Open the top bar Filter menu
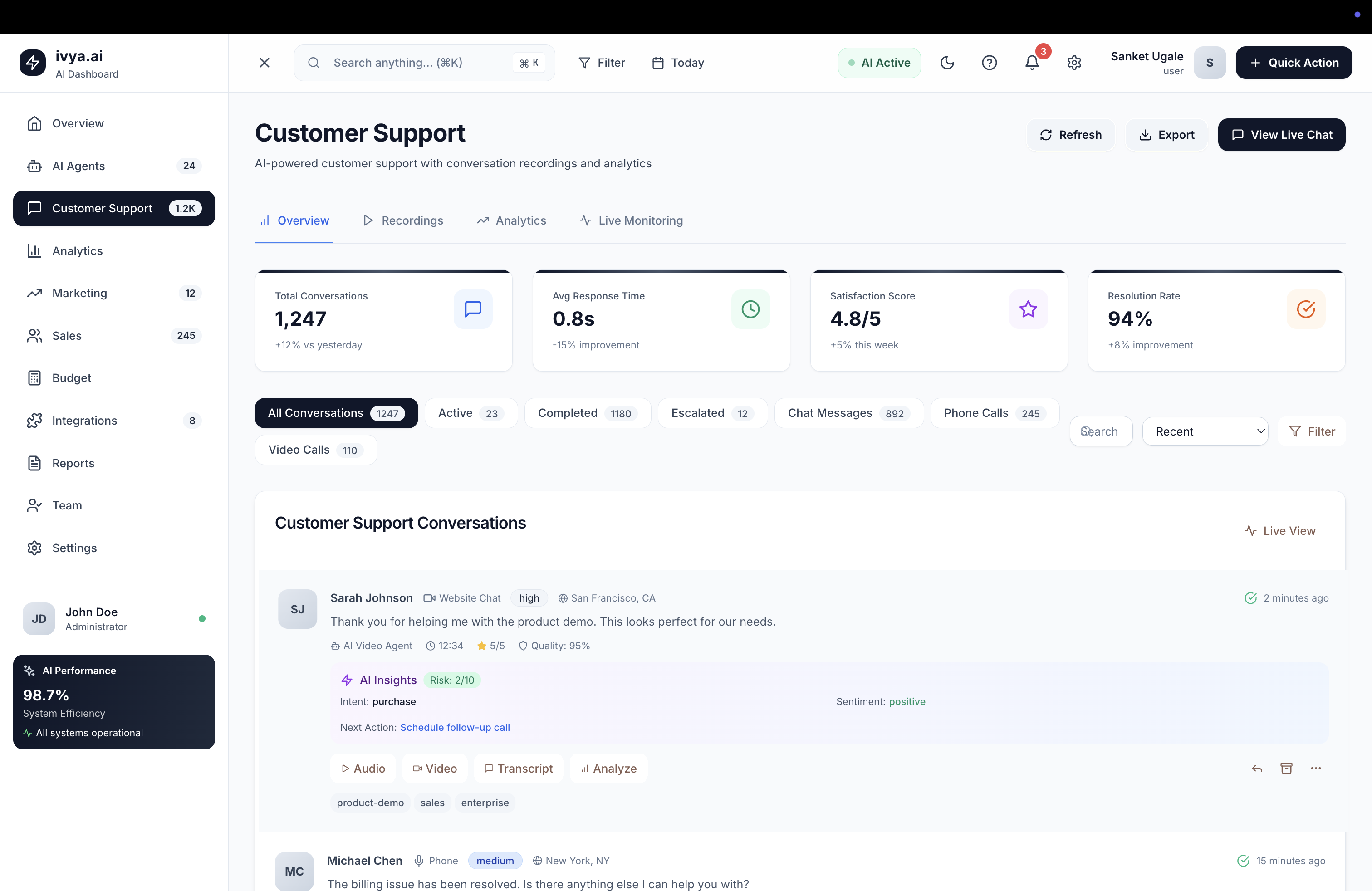1372x891 pixels. tap(601, 62)
